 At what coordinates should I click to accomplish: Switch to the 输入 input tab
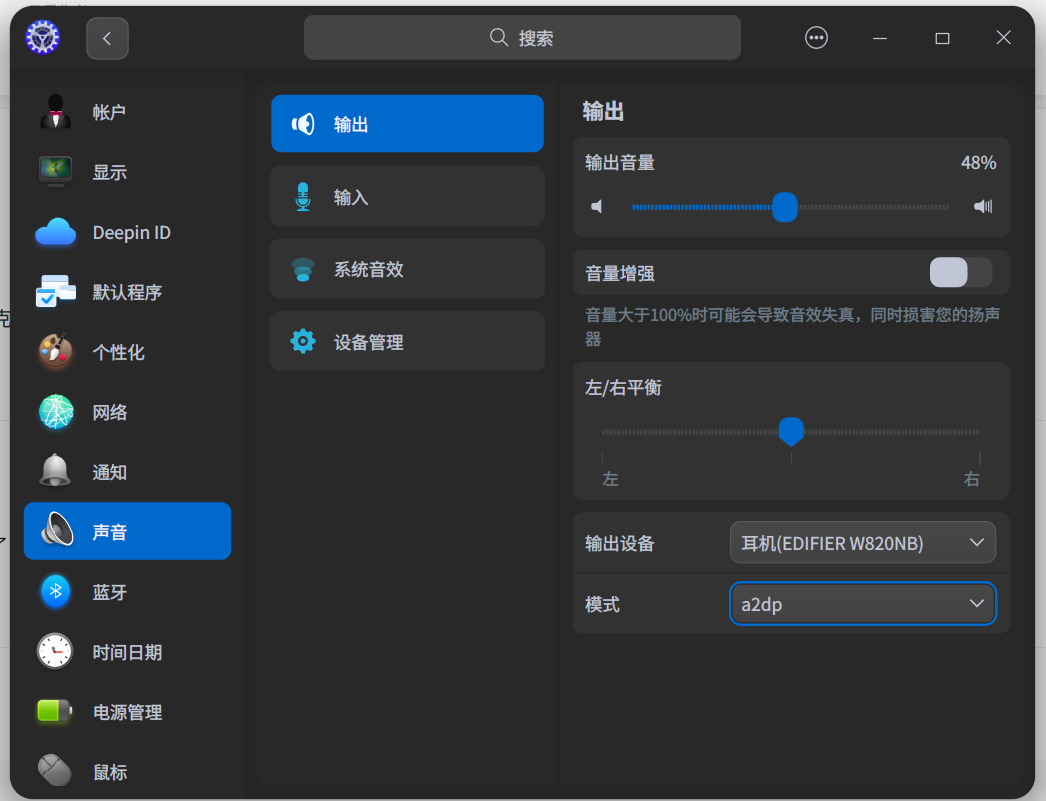[x=407, y=196]
